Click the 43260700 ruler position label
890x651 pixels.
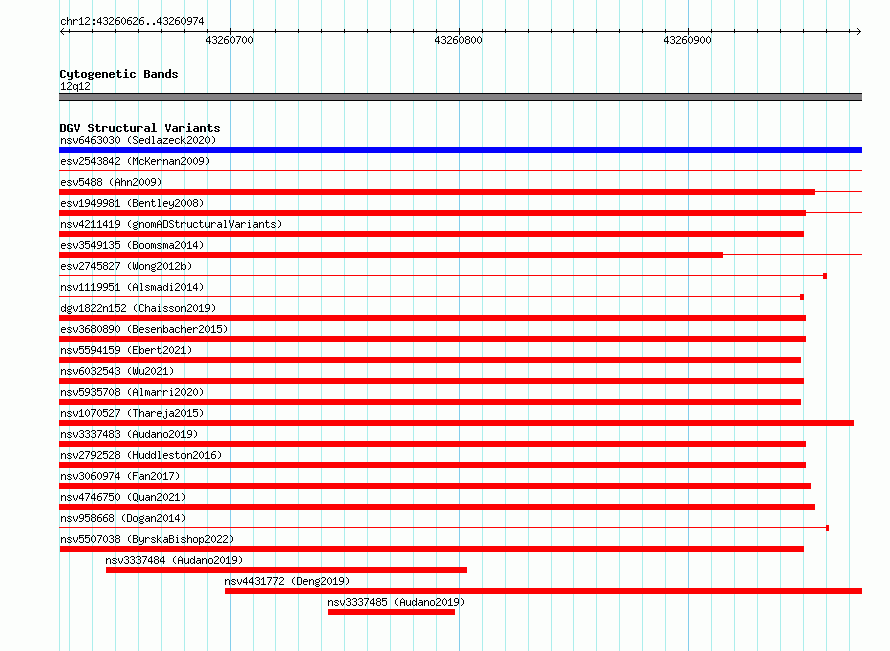click(229, 40)
